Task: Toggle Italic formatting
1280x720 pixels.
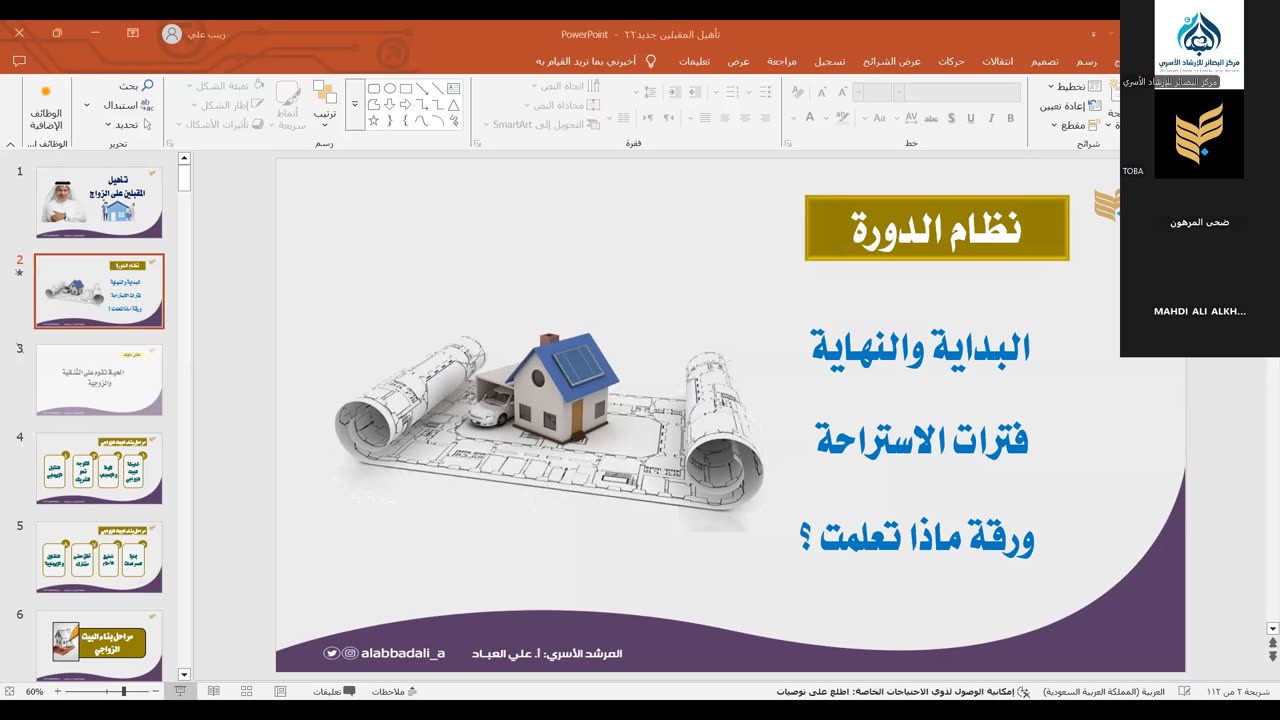Action: 990,118
